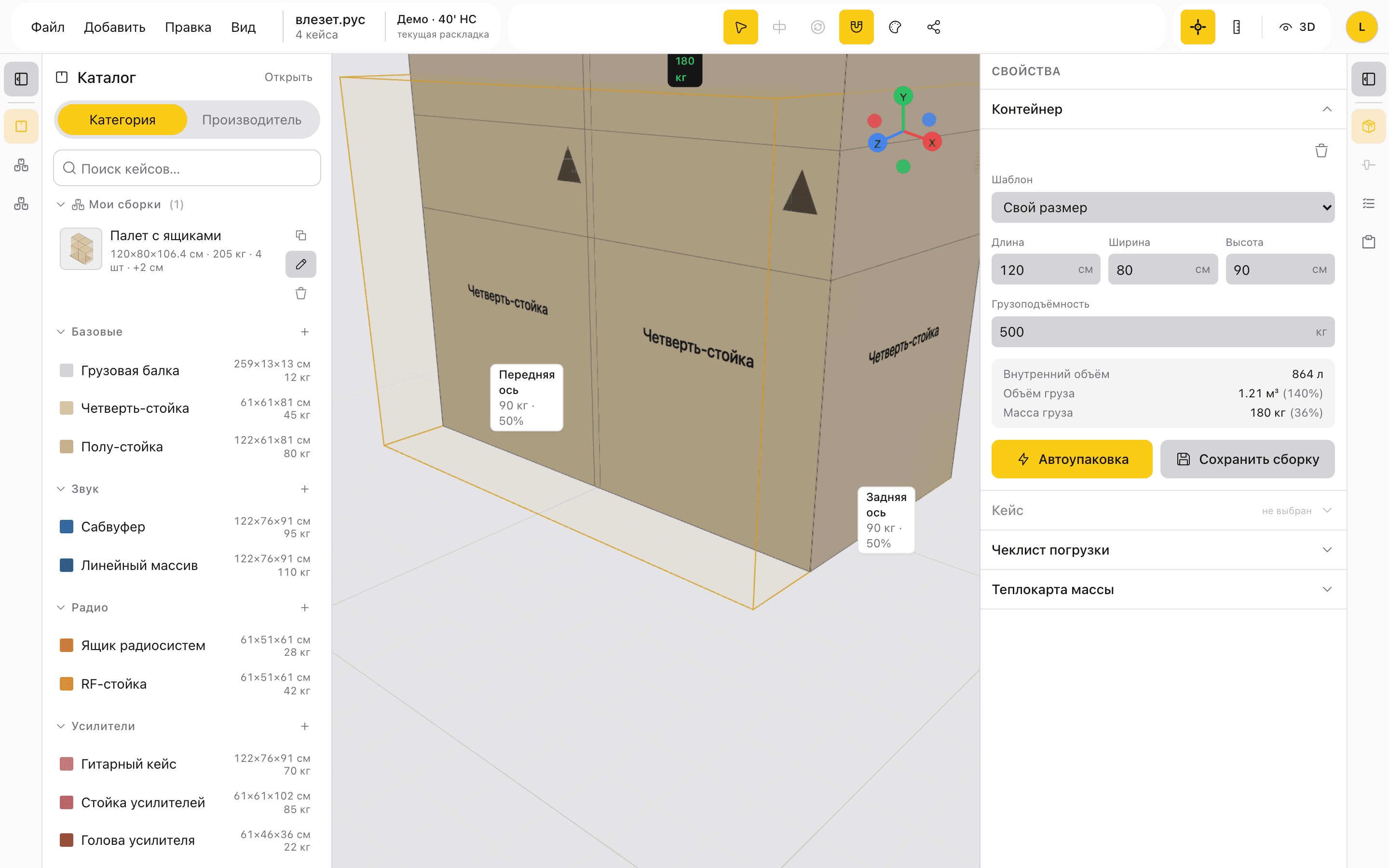Collapse the Радио category
This screenshot has height=868, width=1389.
click(x=60, y=608)
